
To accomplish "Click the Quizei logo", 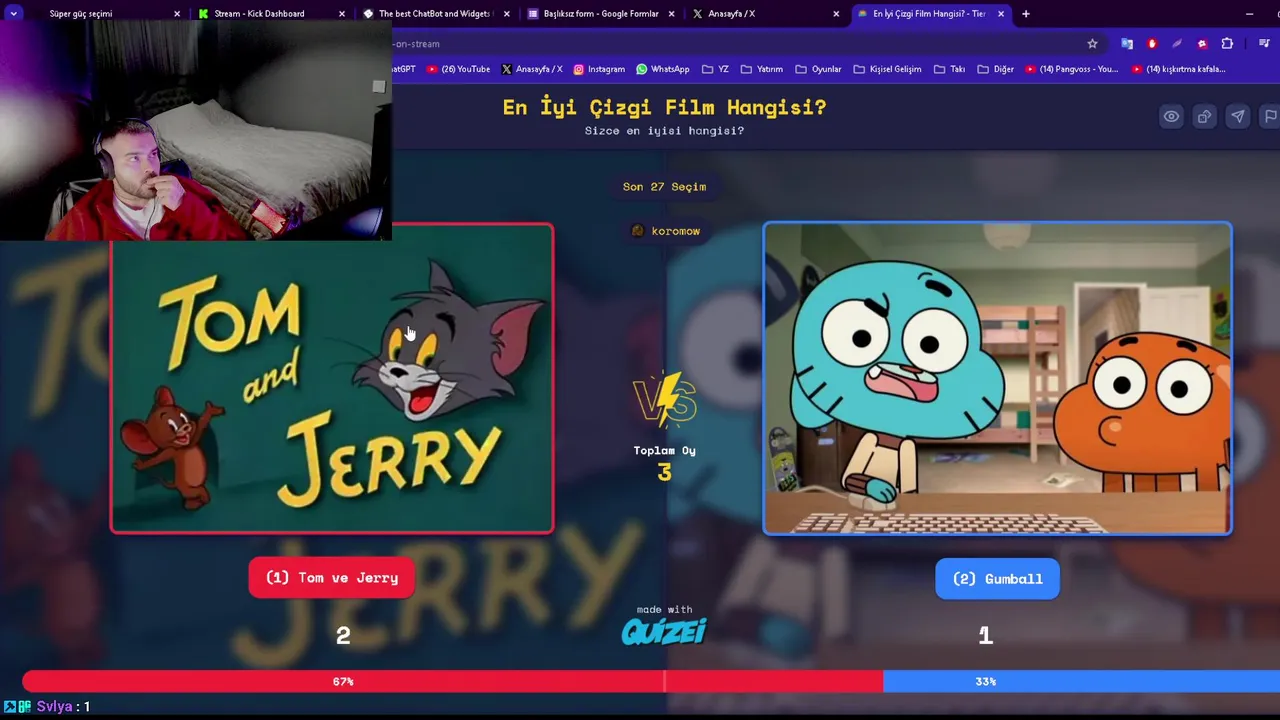I will tap(664, 631).
